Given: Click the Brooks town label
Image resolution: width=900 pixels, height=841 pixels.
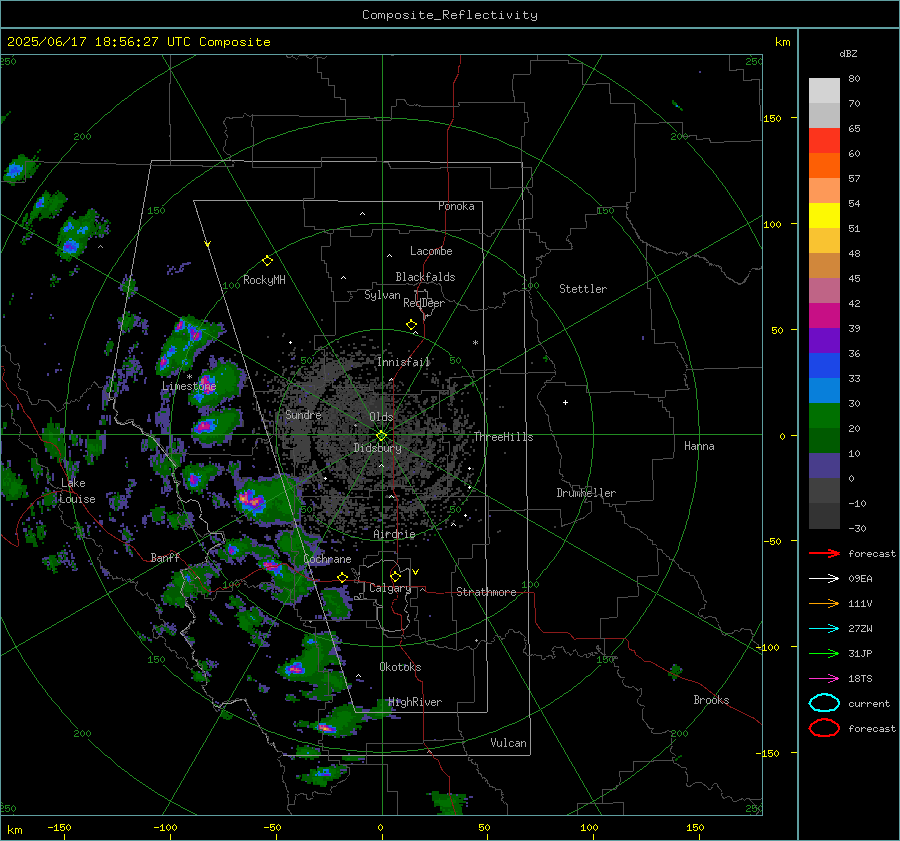Looking at the screenshot, I should [711, 700].
